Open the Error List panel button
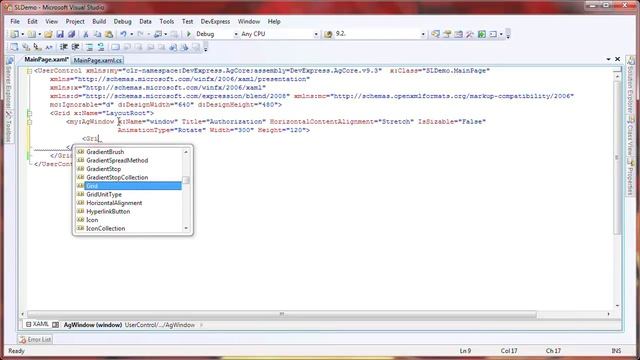 [x=35, y=339]
